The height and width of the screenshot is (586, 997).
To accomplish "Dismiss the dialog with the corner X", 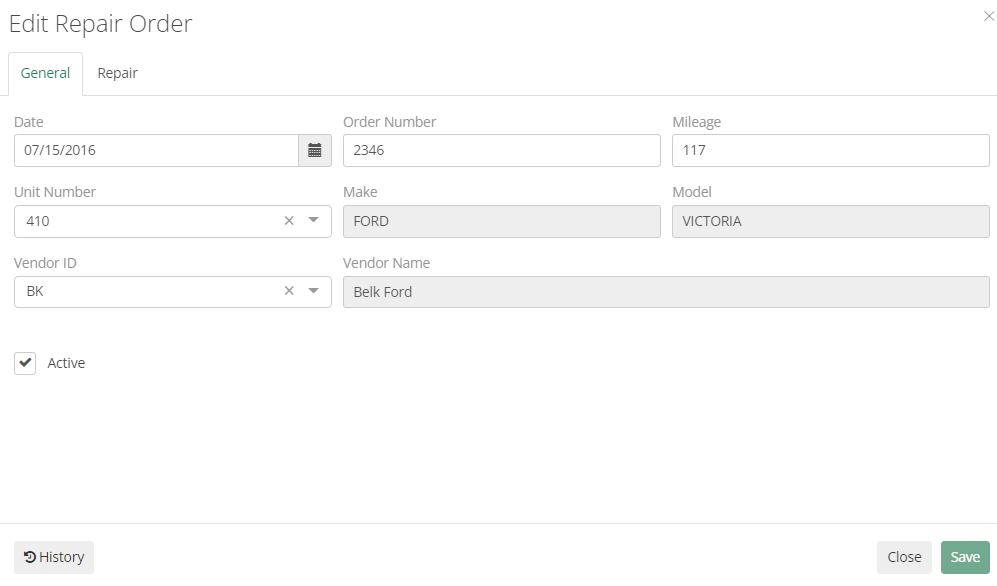I will [x=988, y=16].
